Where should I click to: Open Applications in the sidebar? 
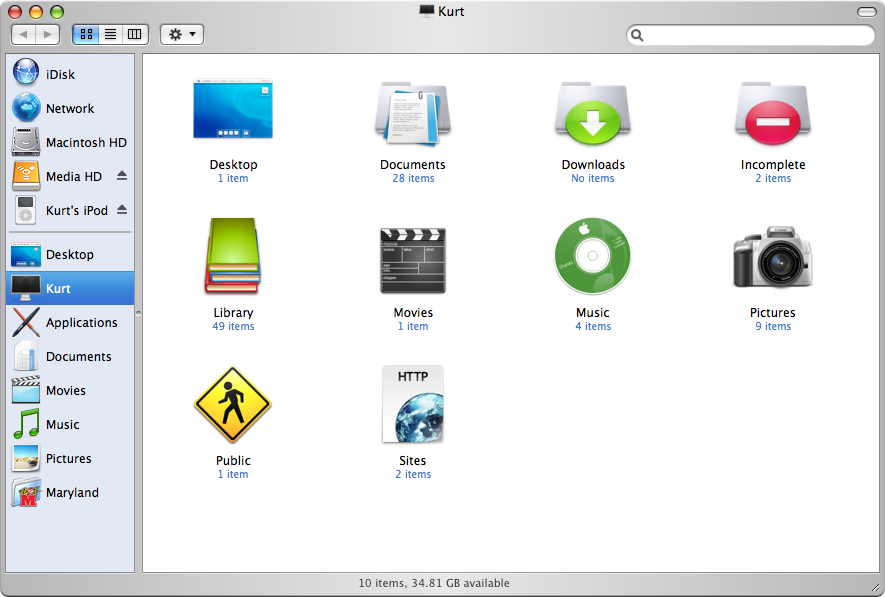pyautogui.click(x=70, y=322)
